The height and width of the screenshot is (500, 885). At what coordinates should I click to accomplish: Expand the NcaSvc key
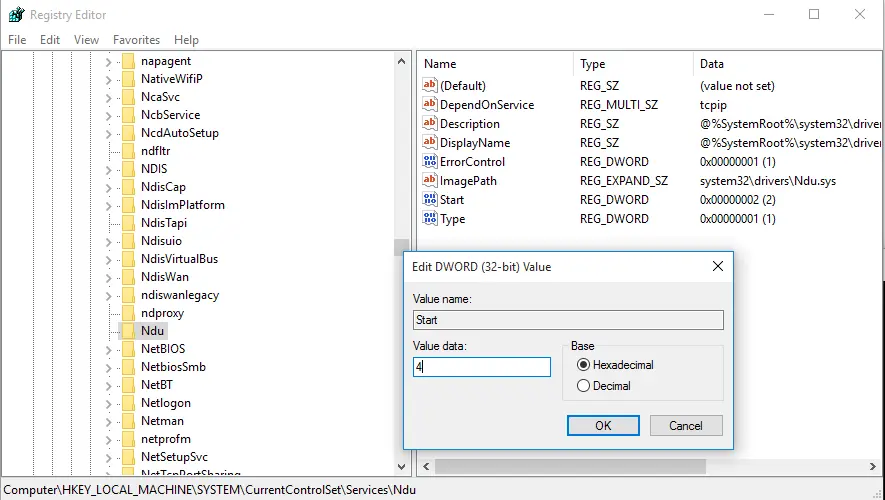(108, 98)
